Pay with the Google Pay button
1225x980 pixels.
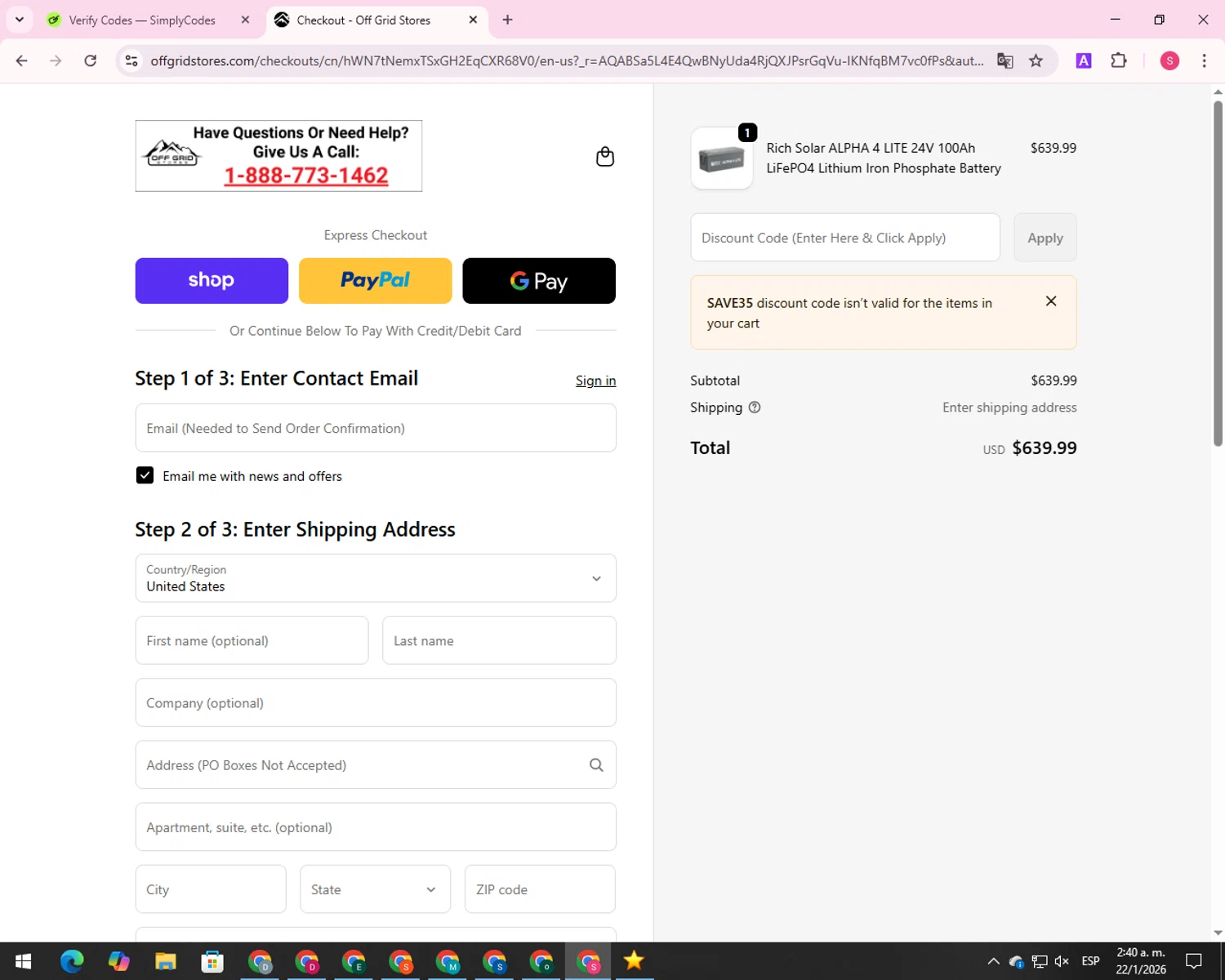[539, 281]
